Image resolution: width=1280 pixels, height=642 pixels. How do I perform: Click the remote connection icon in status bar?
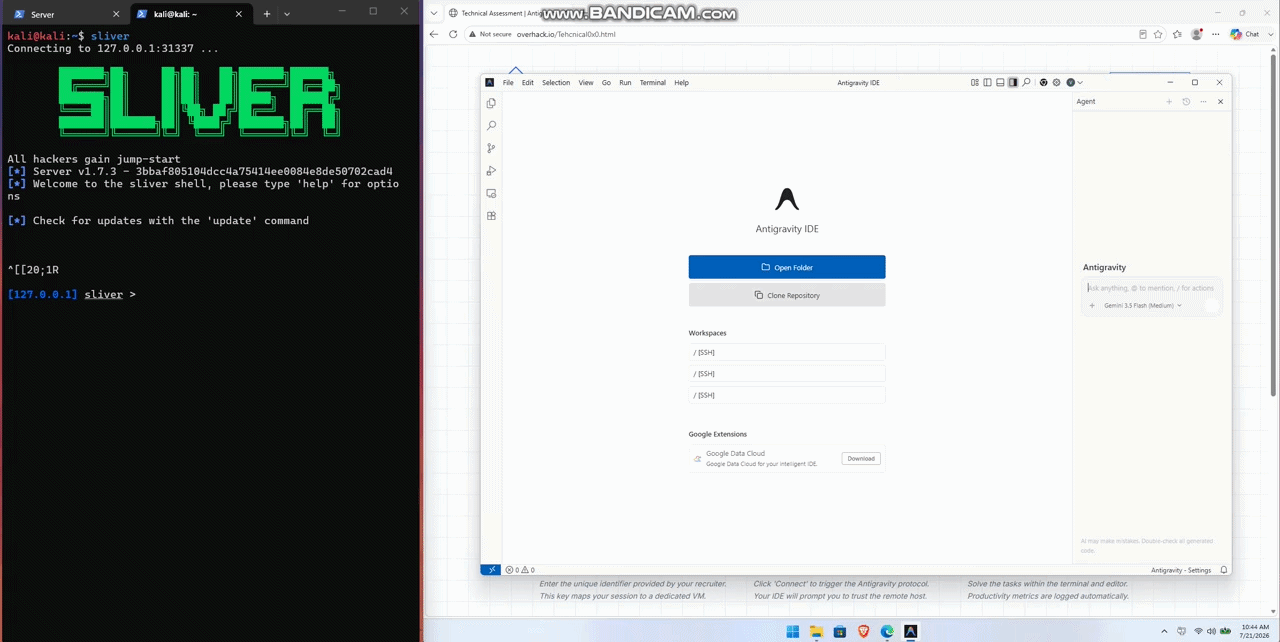(x=490, y=570)
